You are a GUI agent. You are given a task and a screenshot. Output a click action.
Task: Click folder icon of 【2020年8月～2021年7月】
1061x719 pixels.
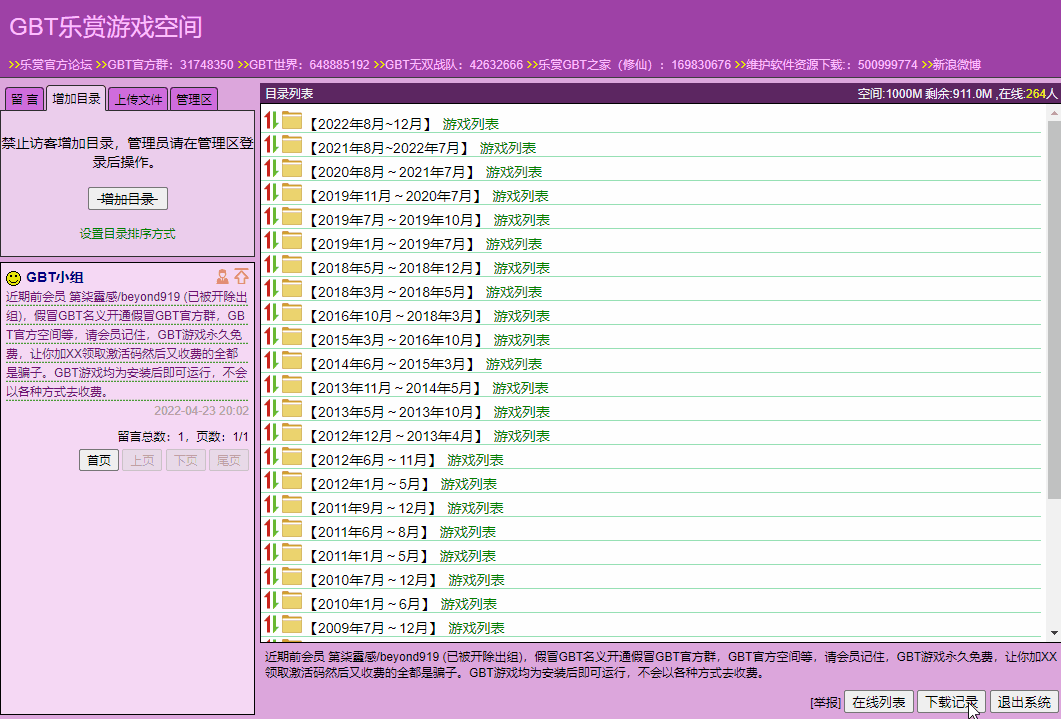(292, 168)
